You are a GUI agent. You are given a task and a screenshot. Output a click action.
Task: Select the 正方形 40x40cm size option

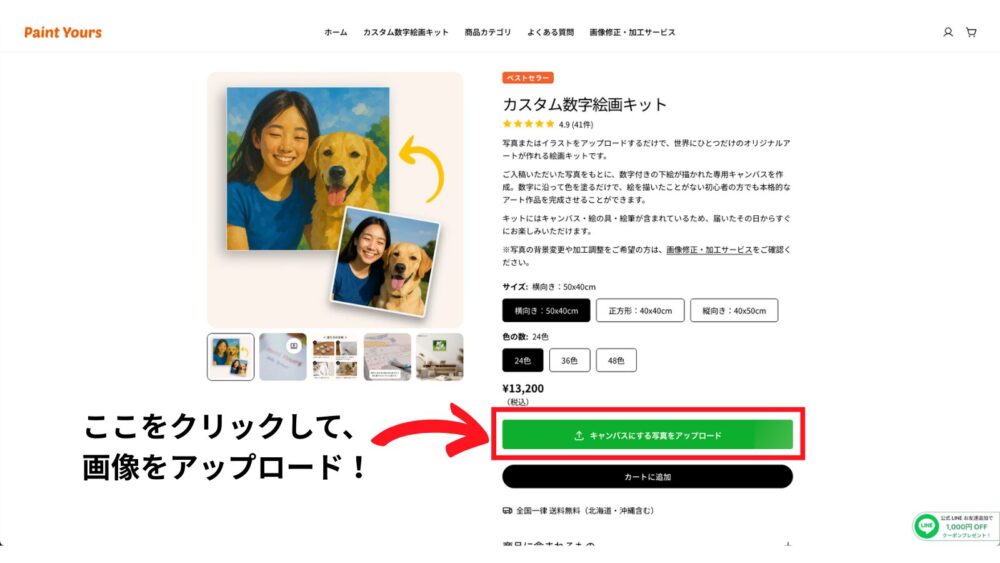(640, 311)
